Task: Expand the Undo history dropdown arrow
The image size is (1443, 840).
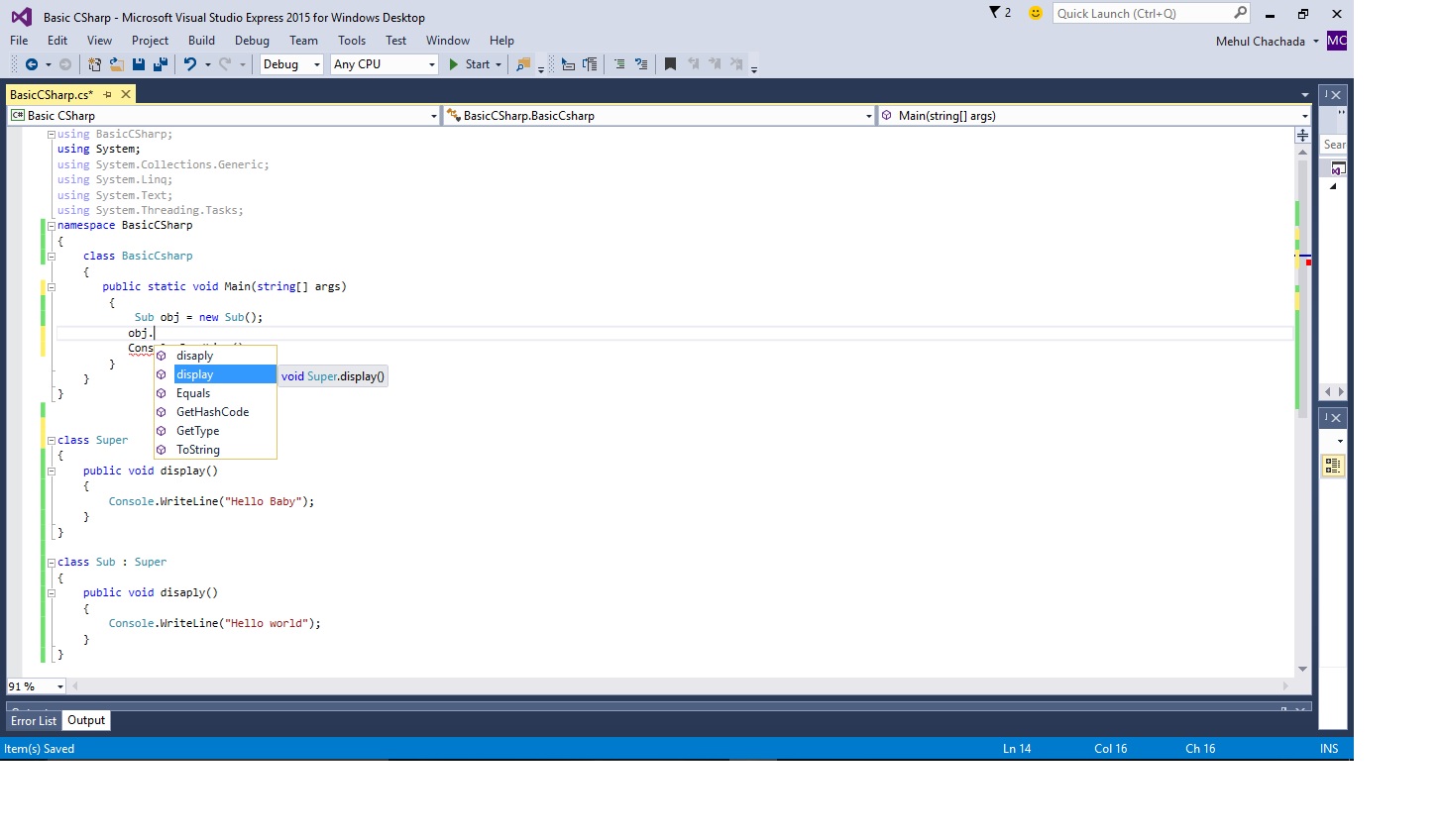Action: 207,64
